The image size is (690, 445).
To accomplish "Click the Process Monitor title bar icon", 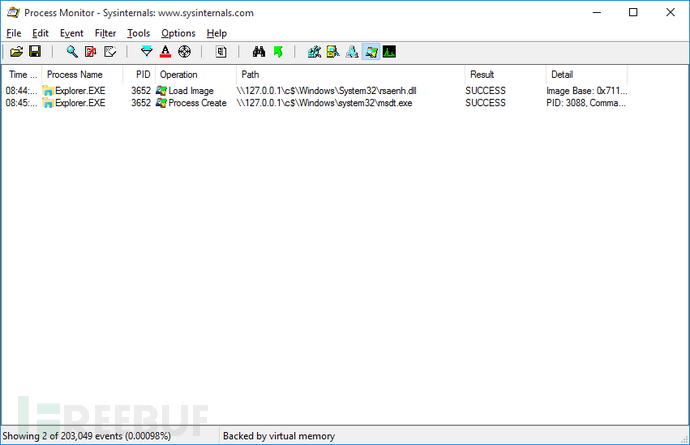I will pos(13,12).
